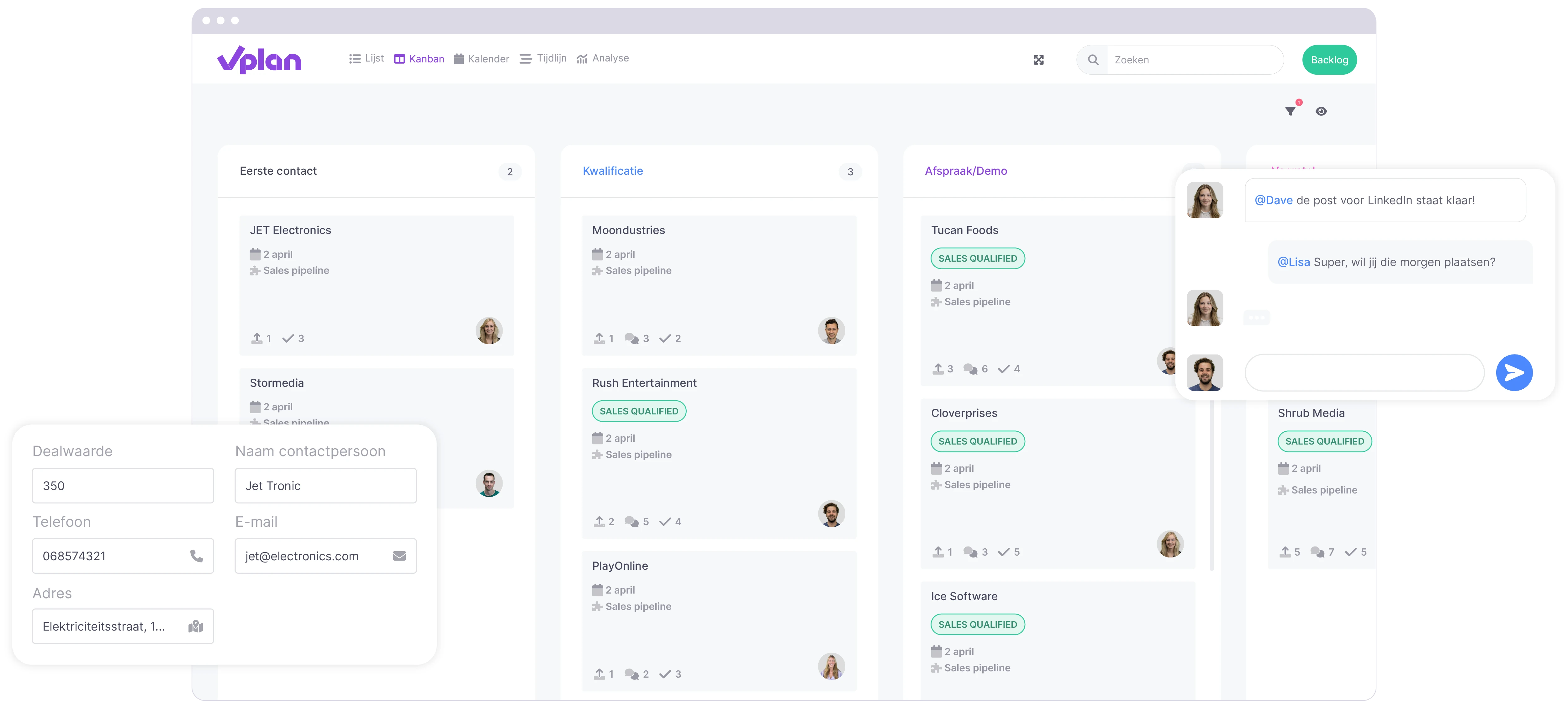Click the calendar icon on PlayOnline card

coord(597,589)
